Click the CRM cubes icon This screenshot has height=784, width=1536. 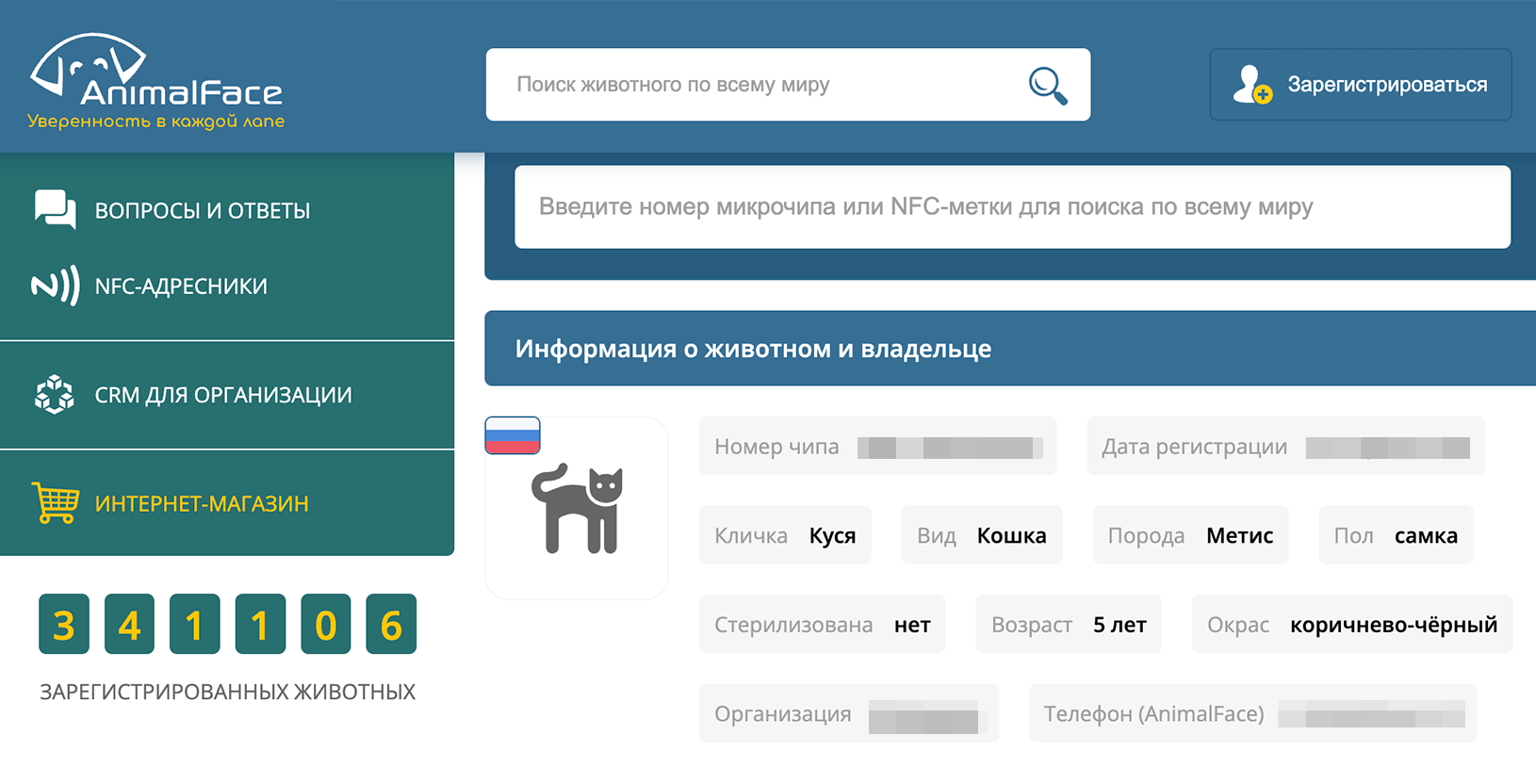pos(55,395)
